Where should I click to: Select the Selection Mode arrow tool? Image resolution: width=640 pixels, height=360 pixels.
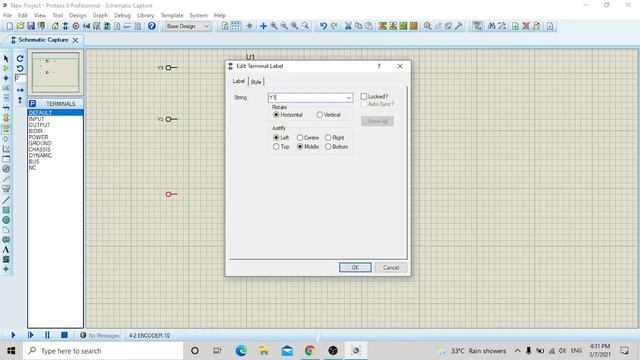[6, 59]
